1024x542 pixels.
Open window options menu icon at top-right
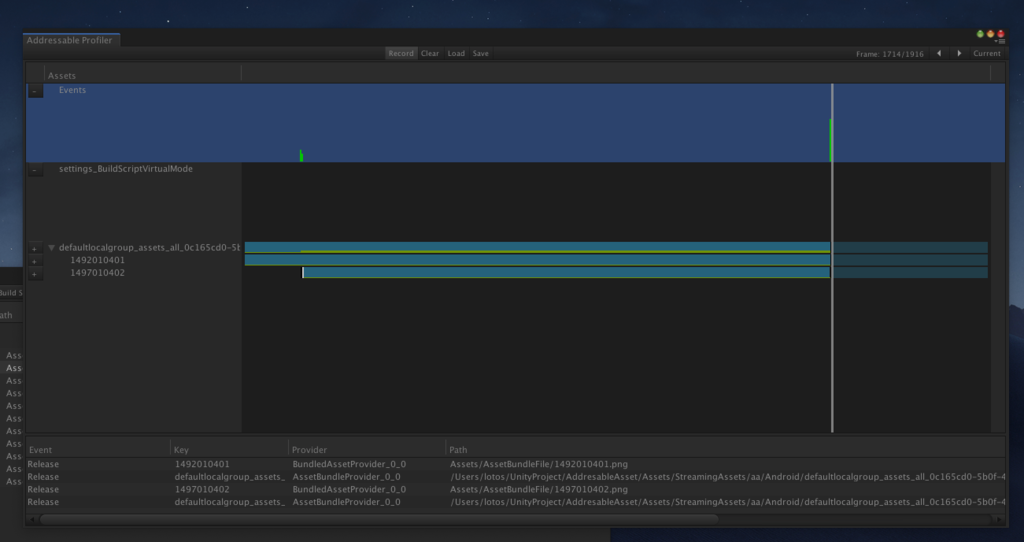1001,42
